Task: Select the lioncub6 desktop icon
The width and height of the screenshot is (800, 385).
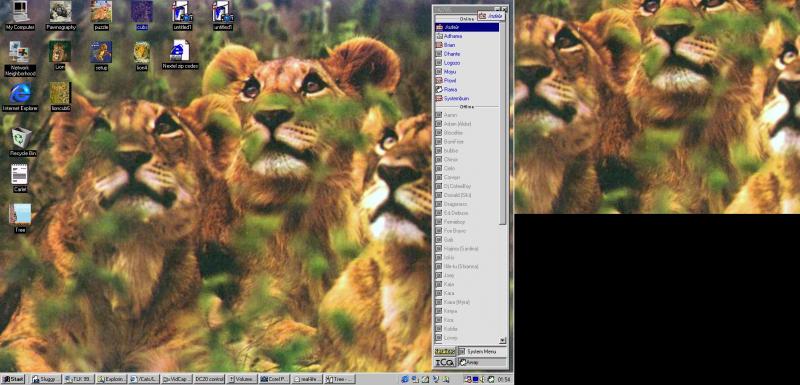Action: (61, 97)
